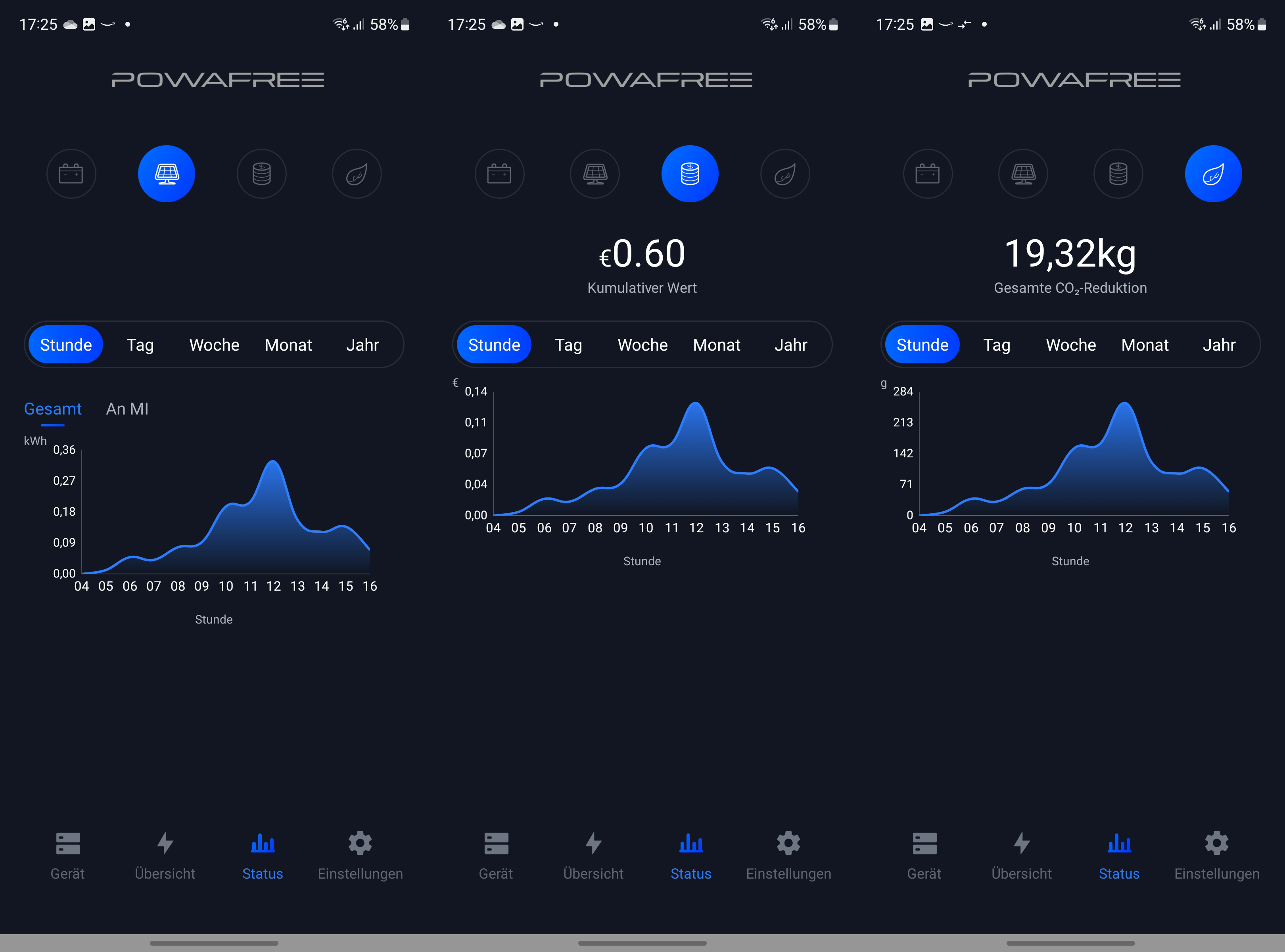Screen dimensions: 1285x952
Task: Select the Gesamt tab
Action: (x=52, y=409)
